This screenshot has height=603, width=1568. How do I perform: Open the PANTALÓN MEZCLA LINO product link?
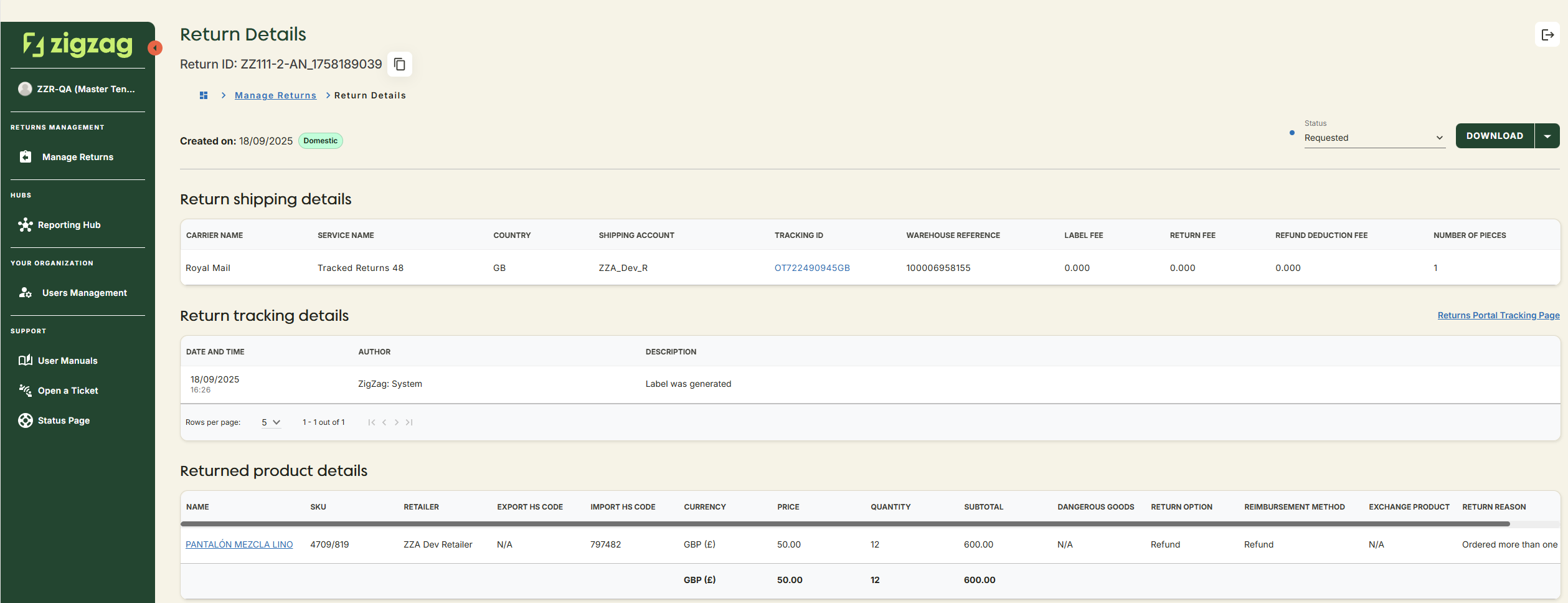[239, 544]
